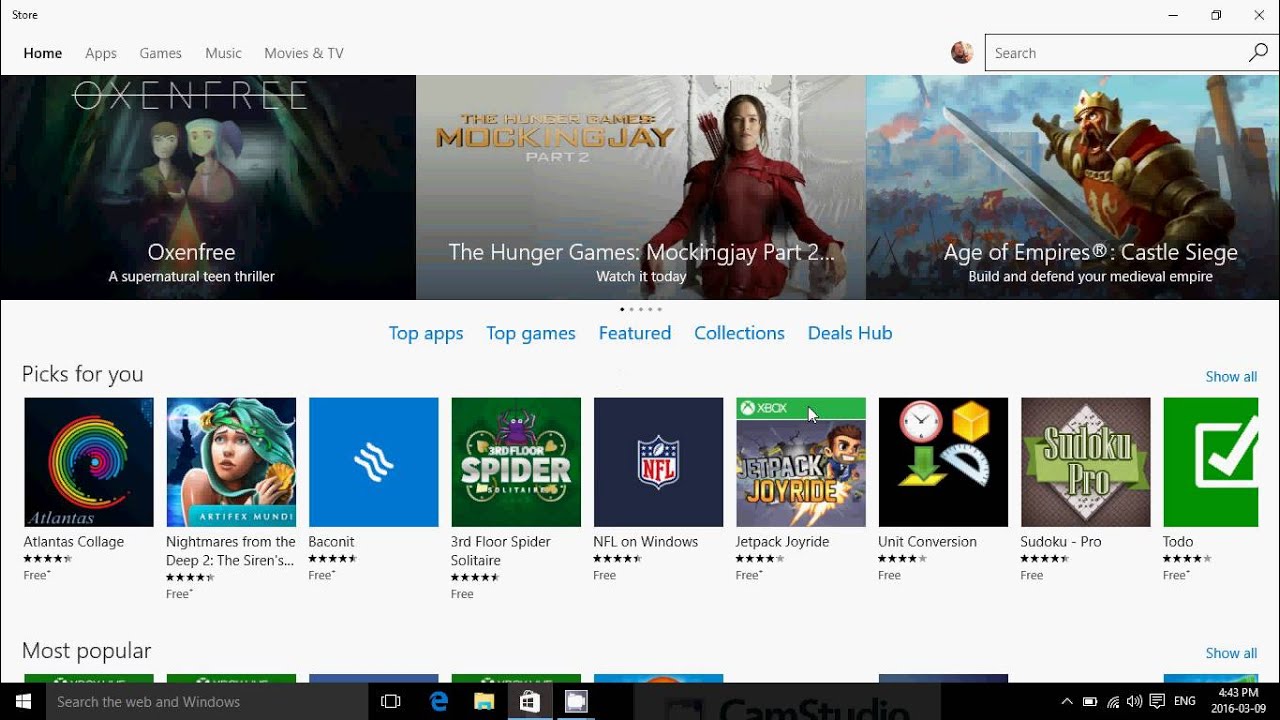Click the NFL on Windows title text
This screenshot has height=720, width=1280.
click(x=646, y=541)
